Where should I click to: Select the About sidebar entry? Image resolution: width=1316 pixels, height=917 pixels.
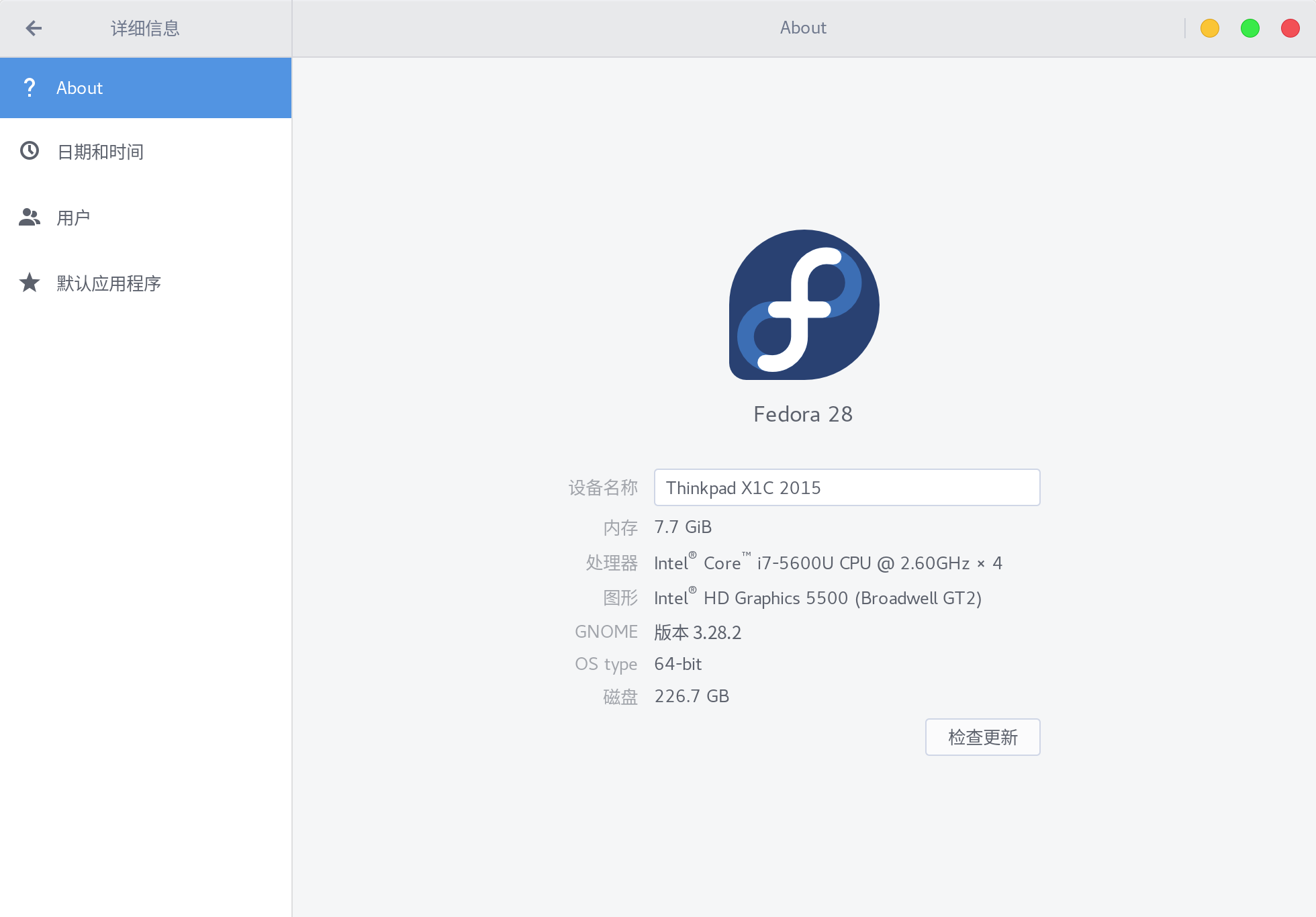[x=146, y=88]
